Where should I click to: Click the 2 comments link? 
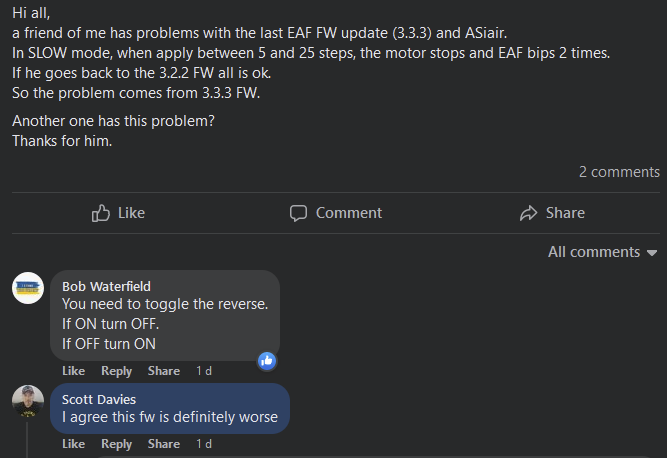(619, 172)
